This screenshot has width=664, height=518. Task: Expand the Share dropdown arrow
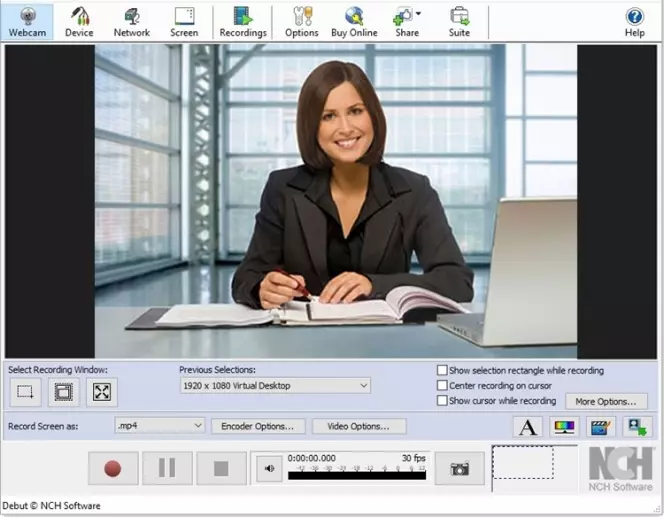pos(418,14)
